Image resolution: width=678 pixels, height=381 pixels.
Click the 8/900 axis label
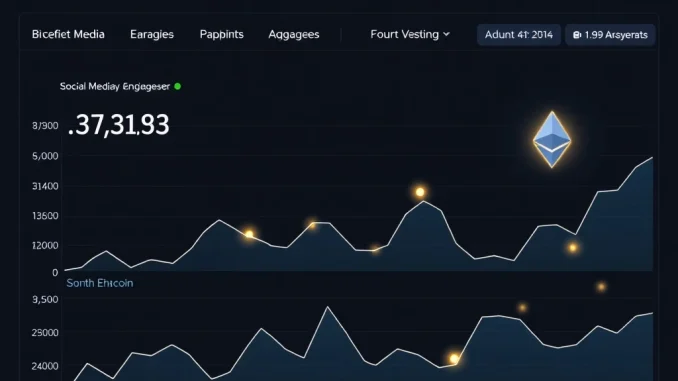point(45,126)
